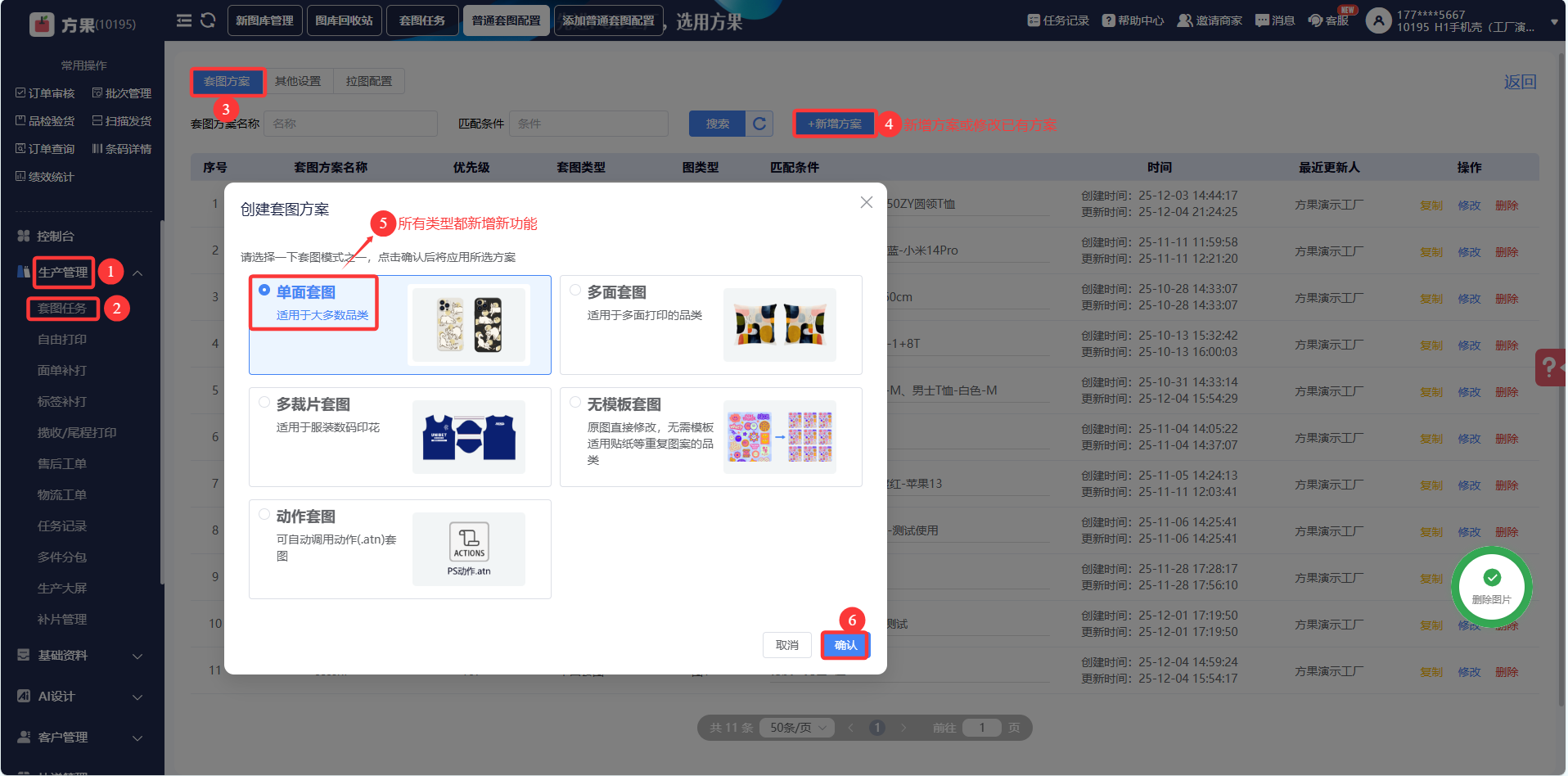Select the 单面套图 radio option

click(264, 291)
